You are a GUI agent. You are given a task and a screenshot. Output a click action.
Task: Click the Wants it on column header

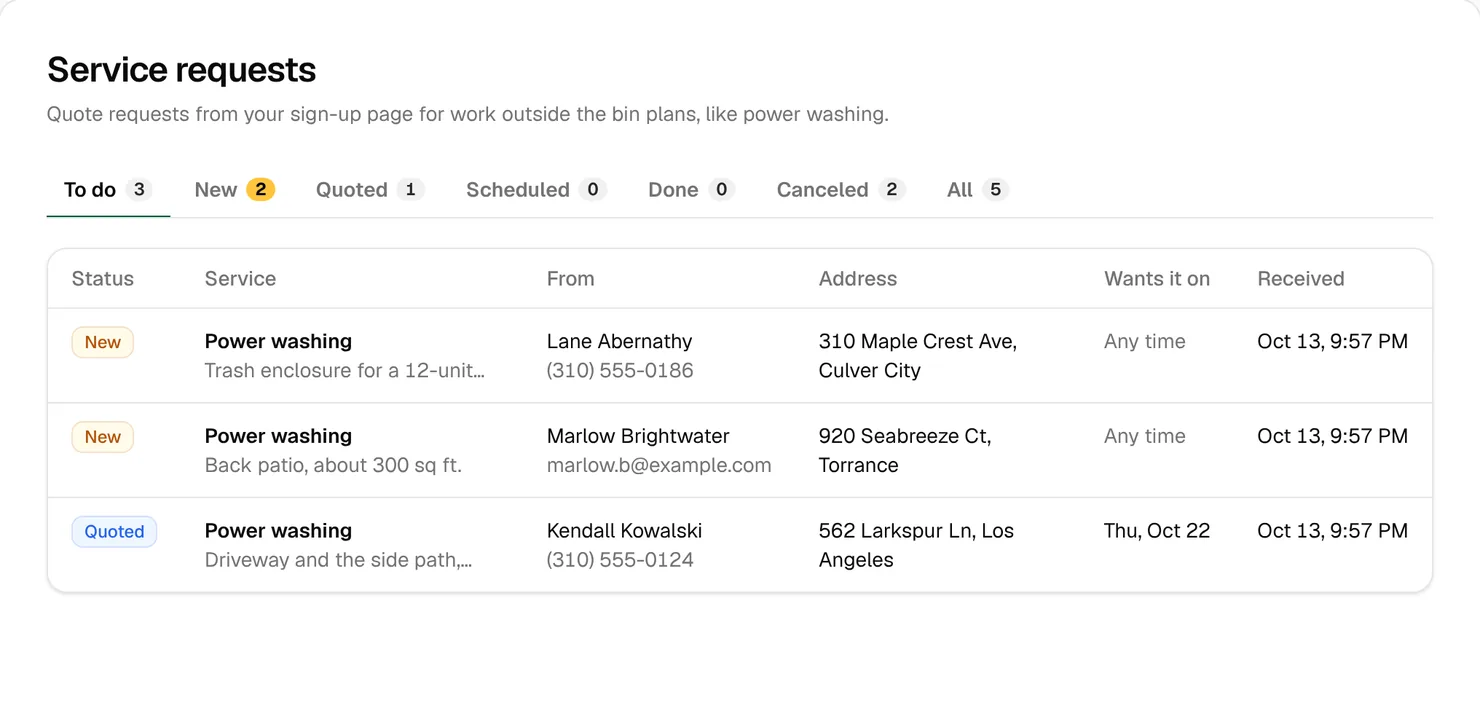coord(1157,279)
